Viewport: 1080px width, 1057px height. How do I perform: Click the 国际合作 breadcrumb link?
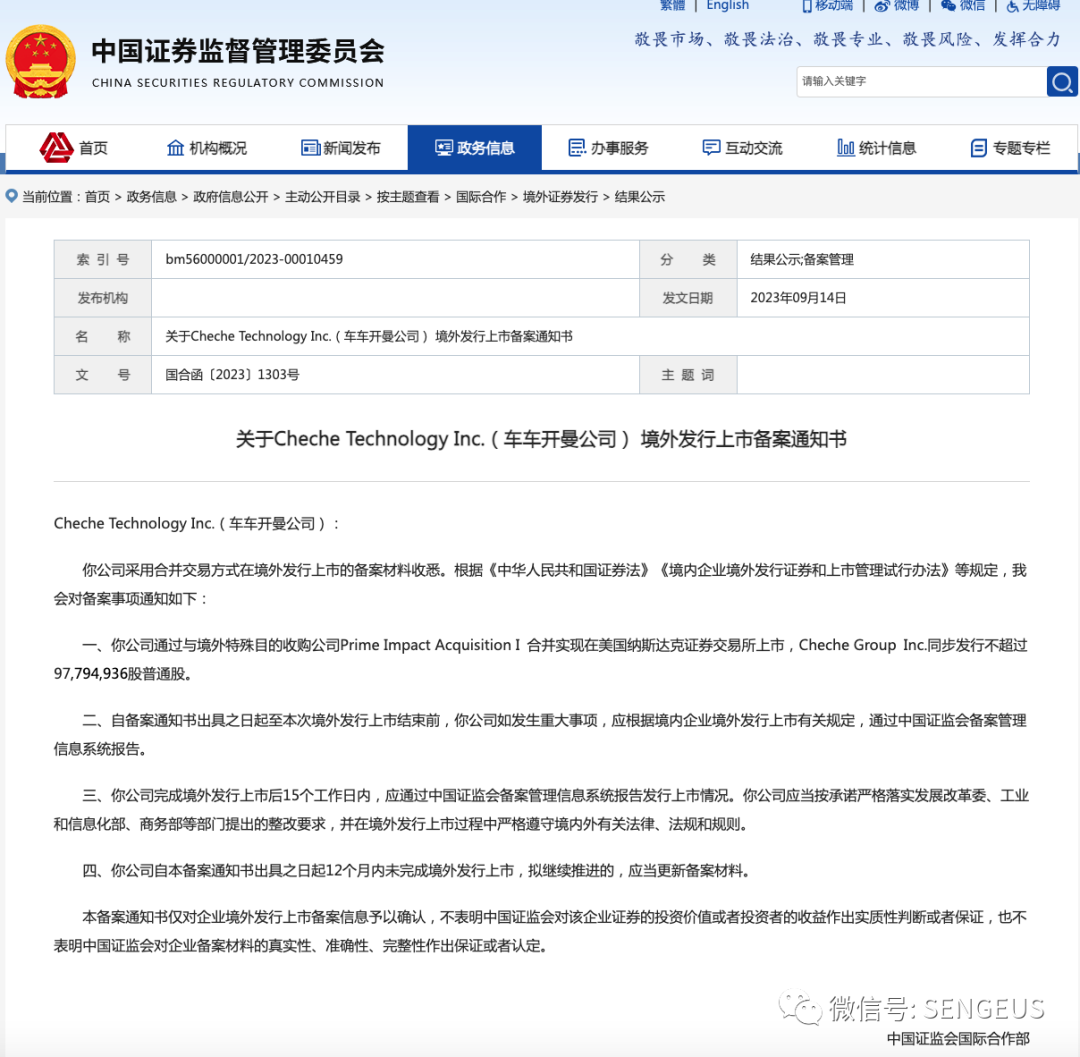coord(481,197)
